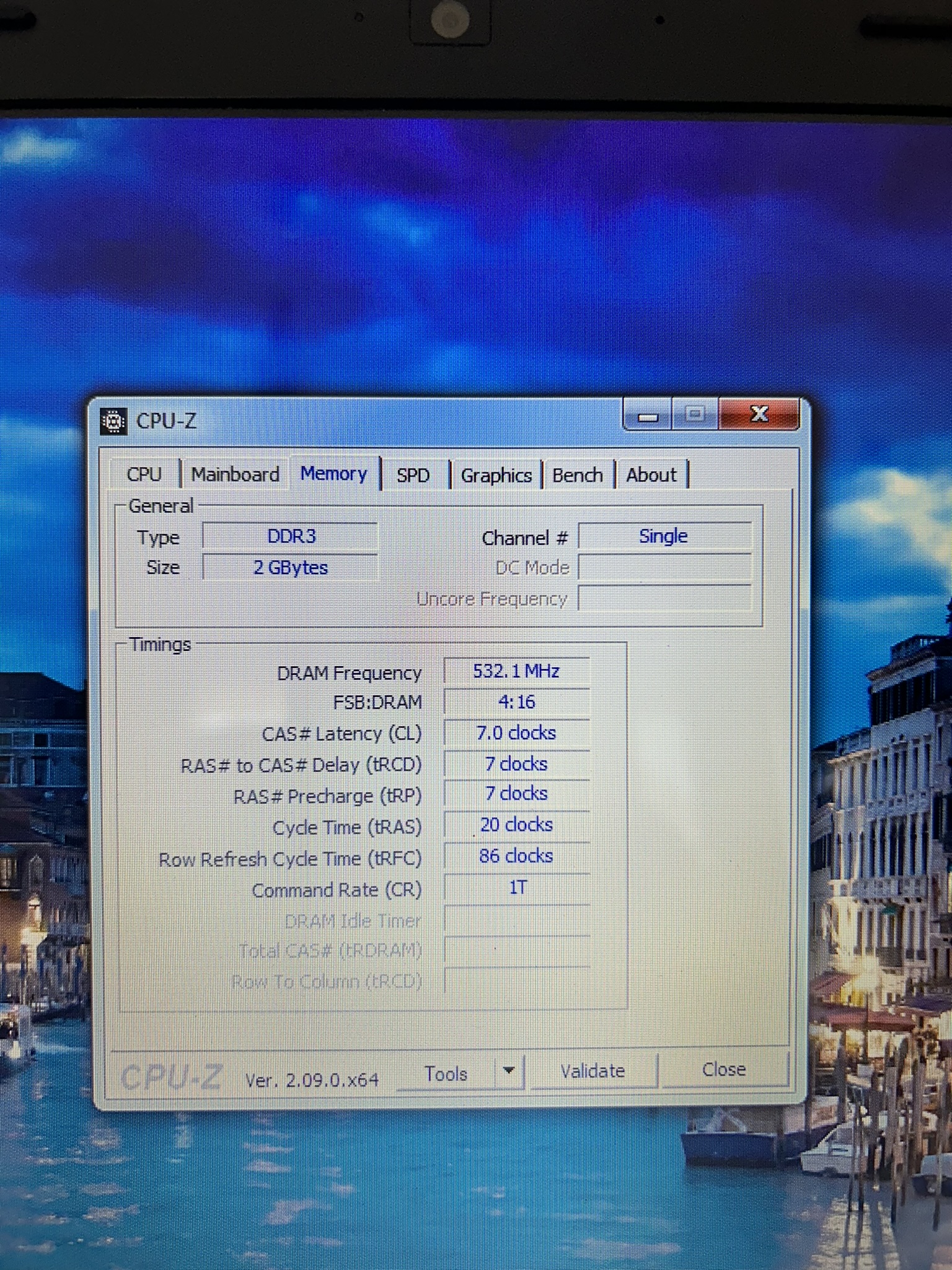Select the 532.1 MHz DRAM Frequency value

point(516,671)
